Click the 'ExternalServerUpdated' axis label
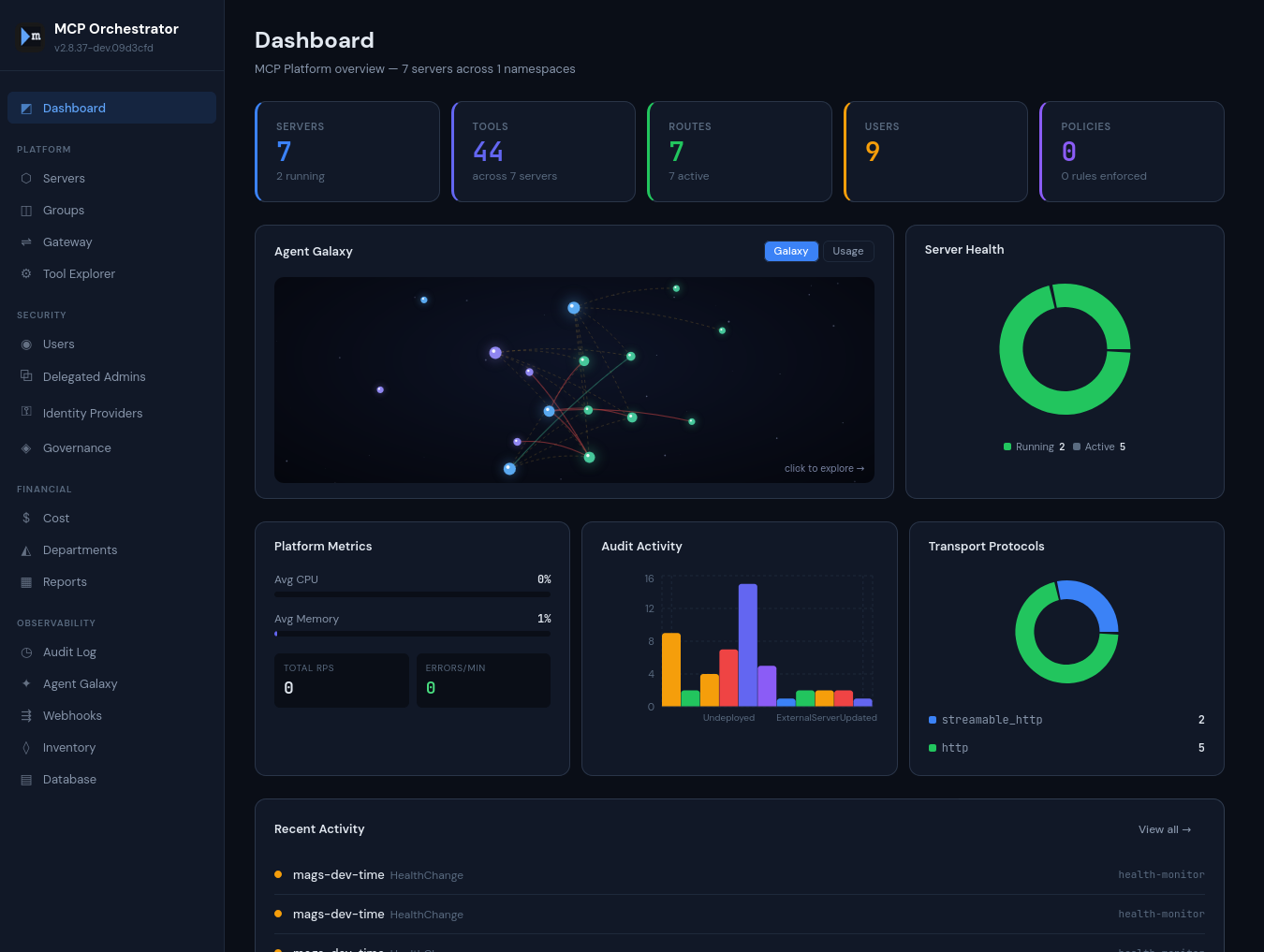Viewport: 1264px width, 952px height. pos(827,718)
